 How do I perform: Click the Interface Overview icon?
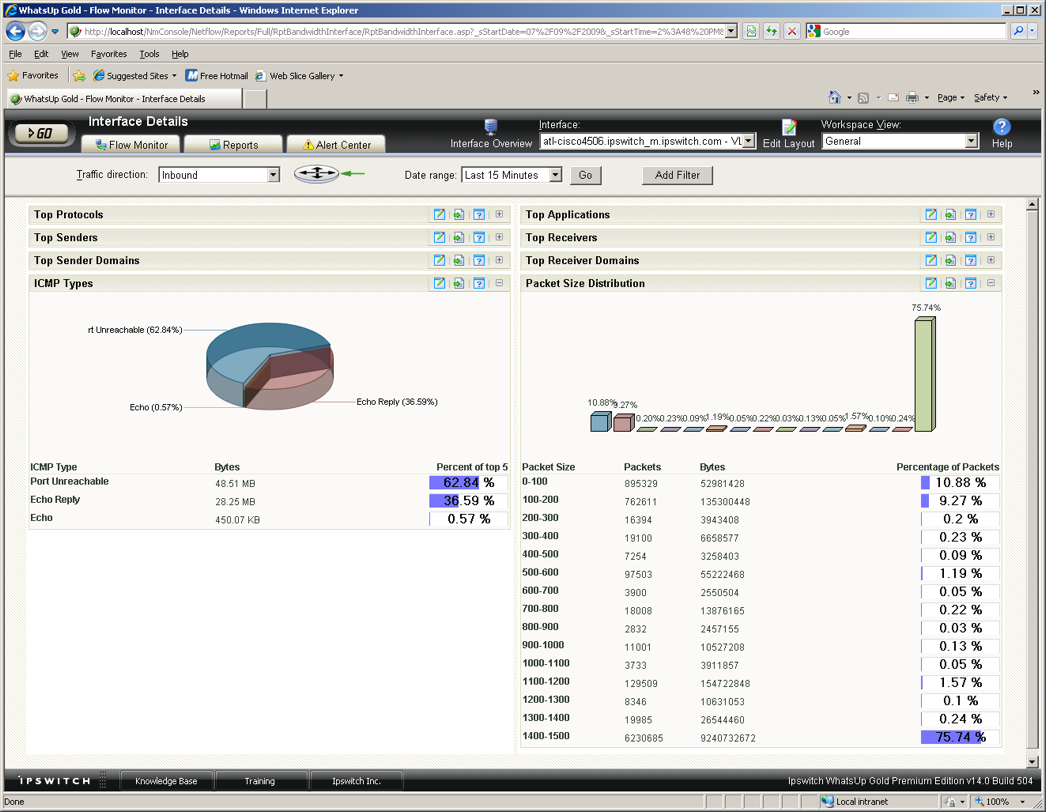(x=491, y=126)
